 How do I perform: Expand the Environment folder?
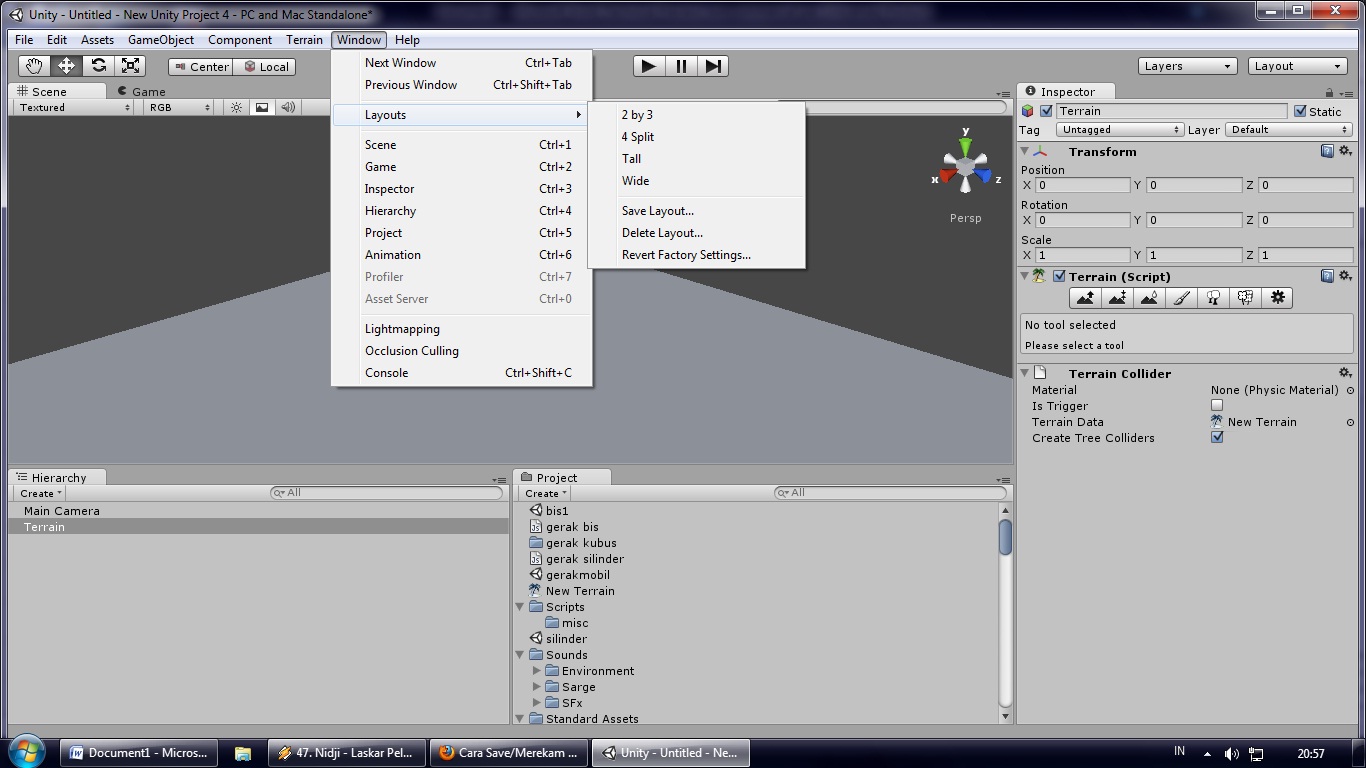click(x=537, y=671)
